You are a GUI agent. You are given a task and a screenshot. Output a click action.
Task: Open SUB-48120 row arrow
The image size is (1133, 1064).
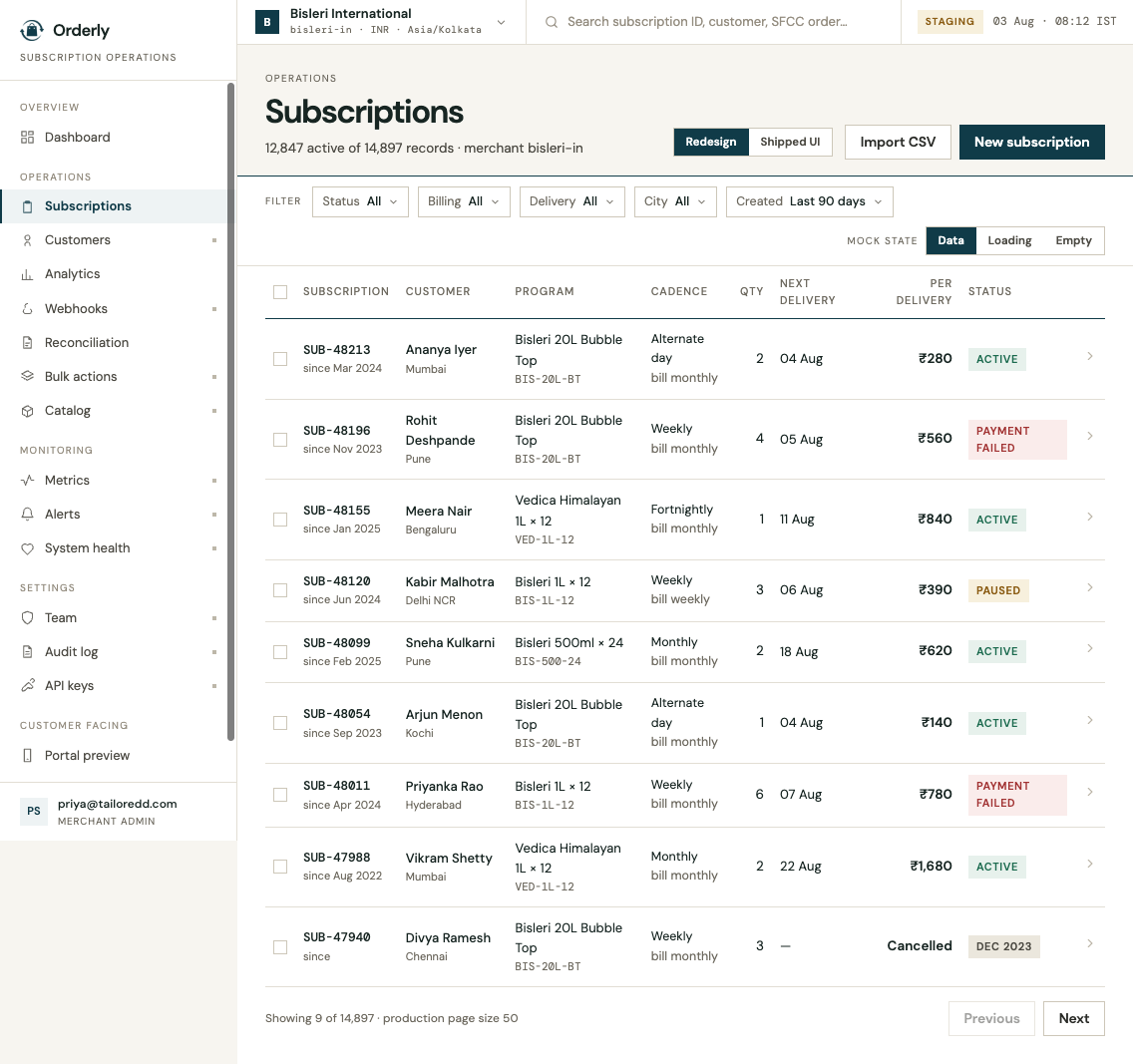point(1090,588)
